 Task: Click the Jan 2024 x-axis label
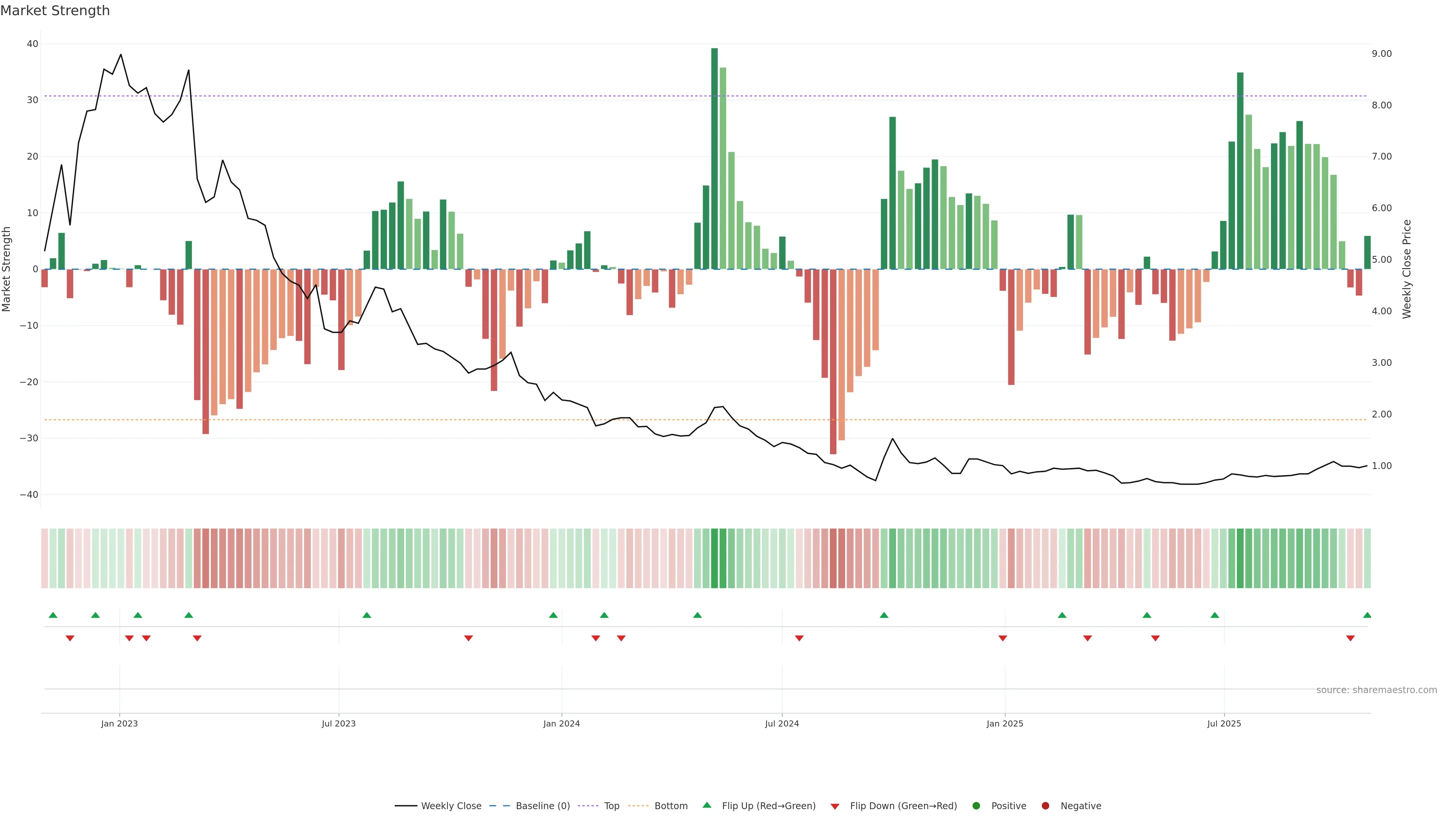click(561, 723)
